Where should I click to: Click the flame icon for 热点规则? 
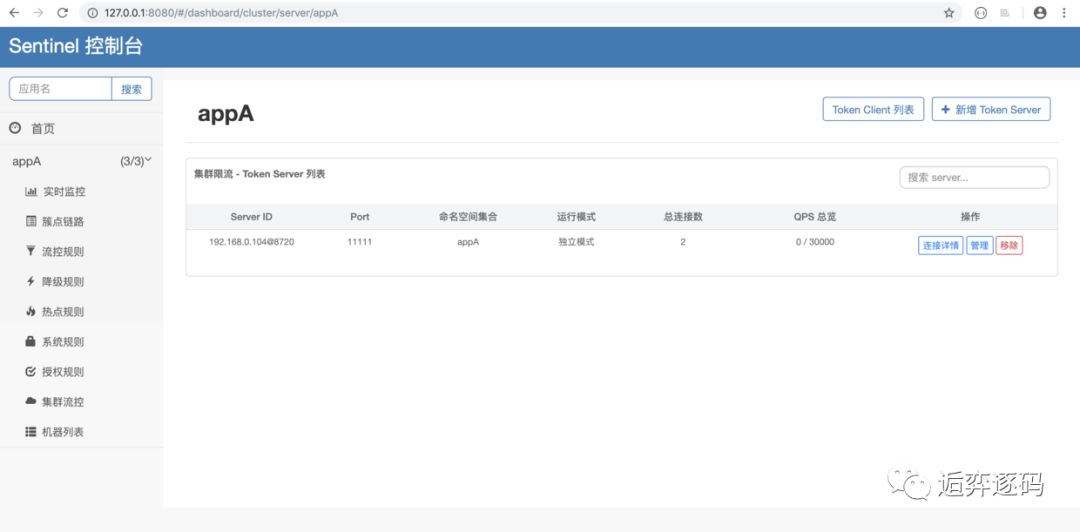[31, 311]
